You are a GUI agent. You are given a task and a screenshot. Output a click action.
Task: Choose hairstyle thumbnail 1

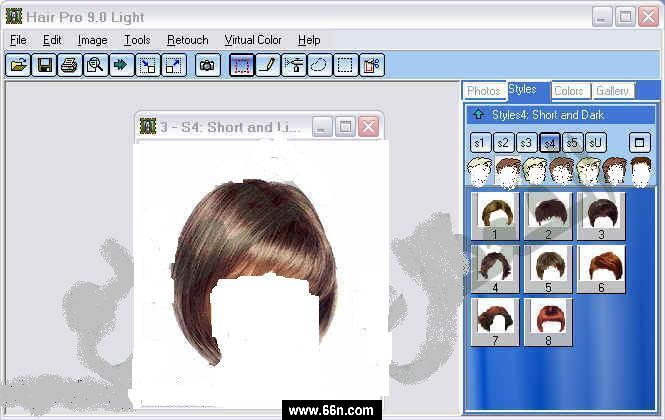(495, 216)
